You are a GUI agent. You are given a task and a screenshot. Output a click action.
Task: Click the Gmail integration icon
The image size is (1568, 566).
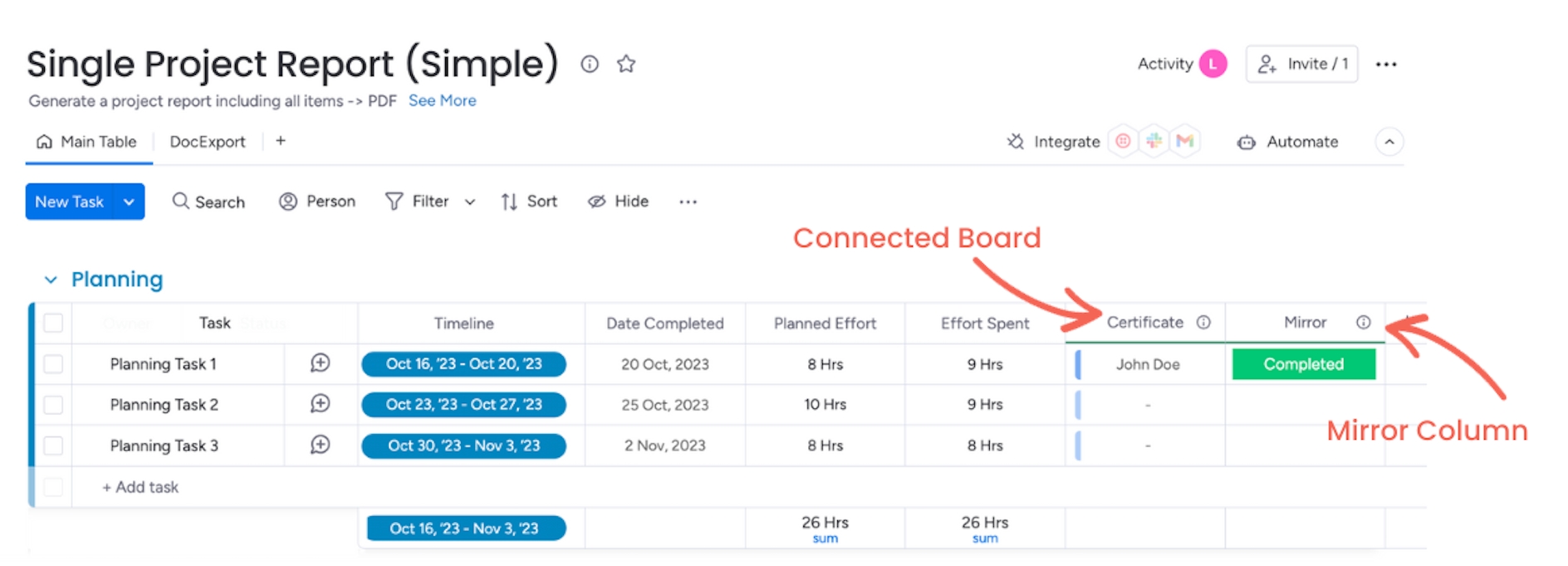point(1185,142)
